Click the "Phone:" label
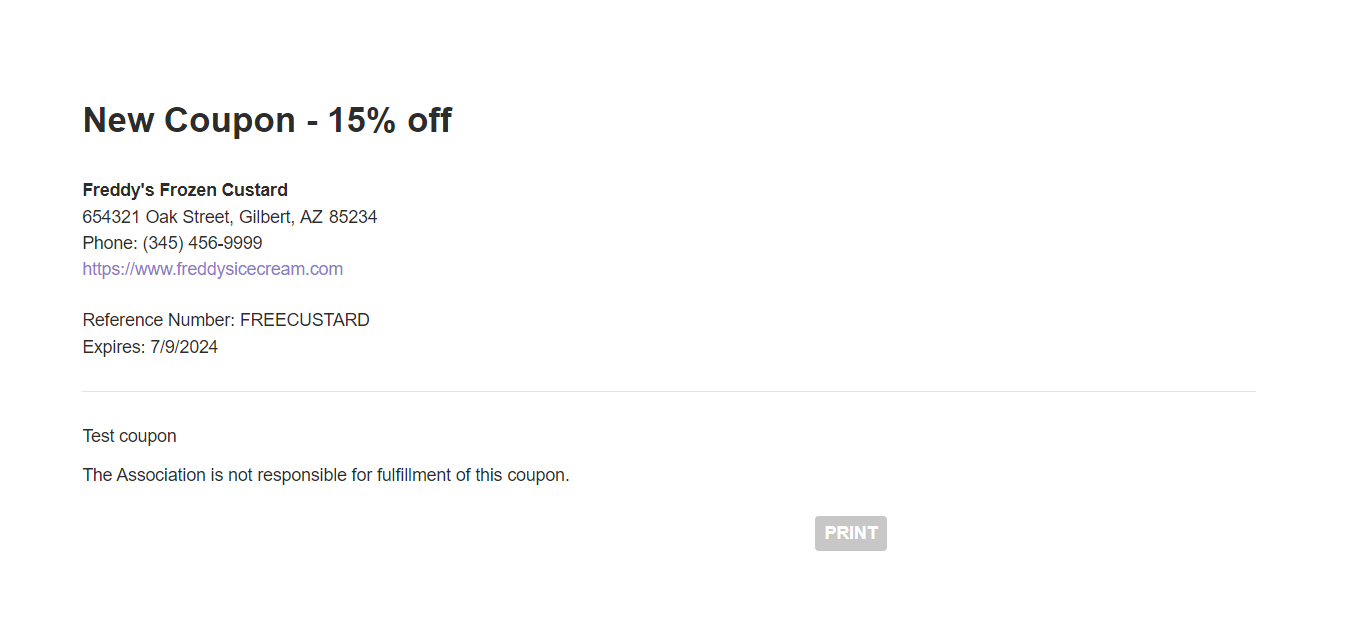The image size is (1358, 639). (x=110, y=243)
